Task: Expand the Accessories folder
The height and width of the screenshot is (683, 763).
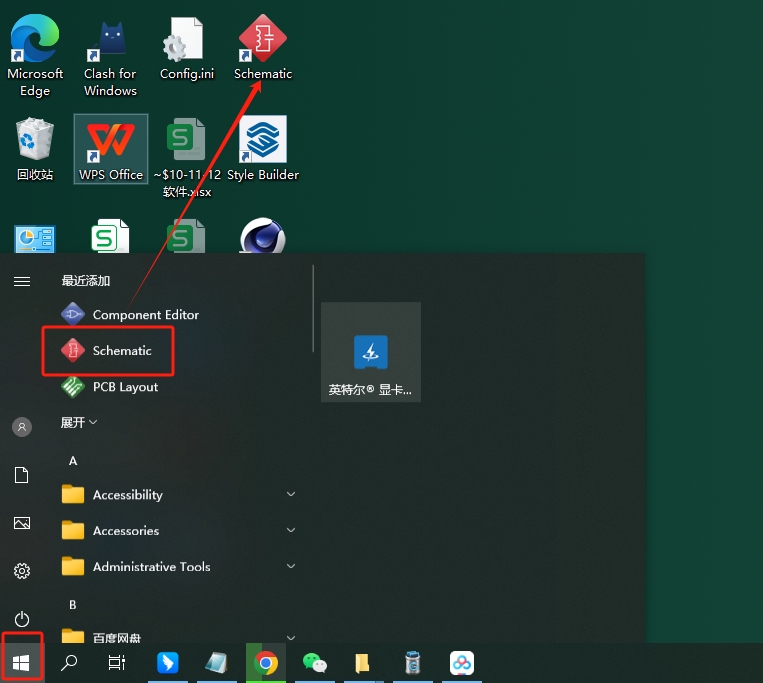Action: (x=178, y=530)
